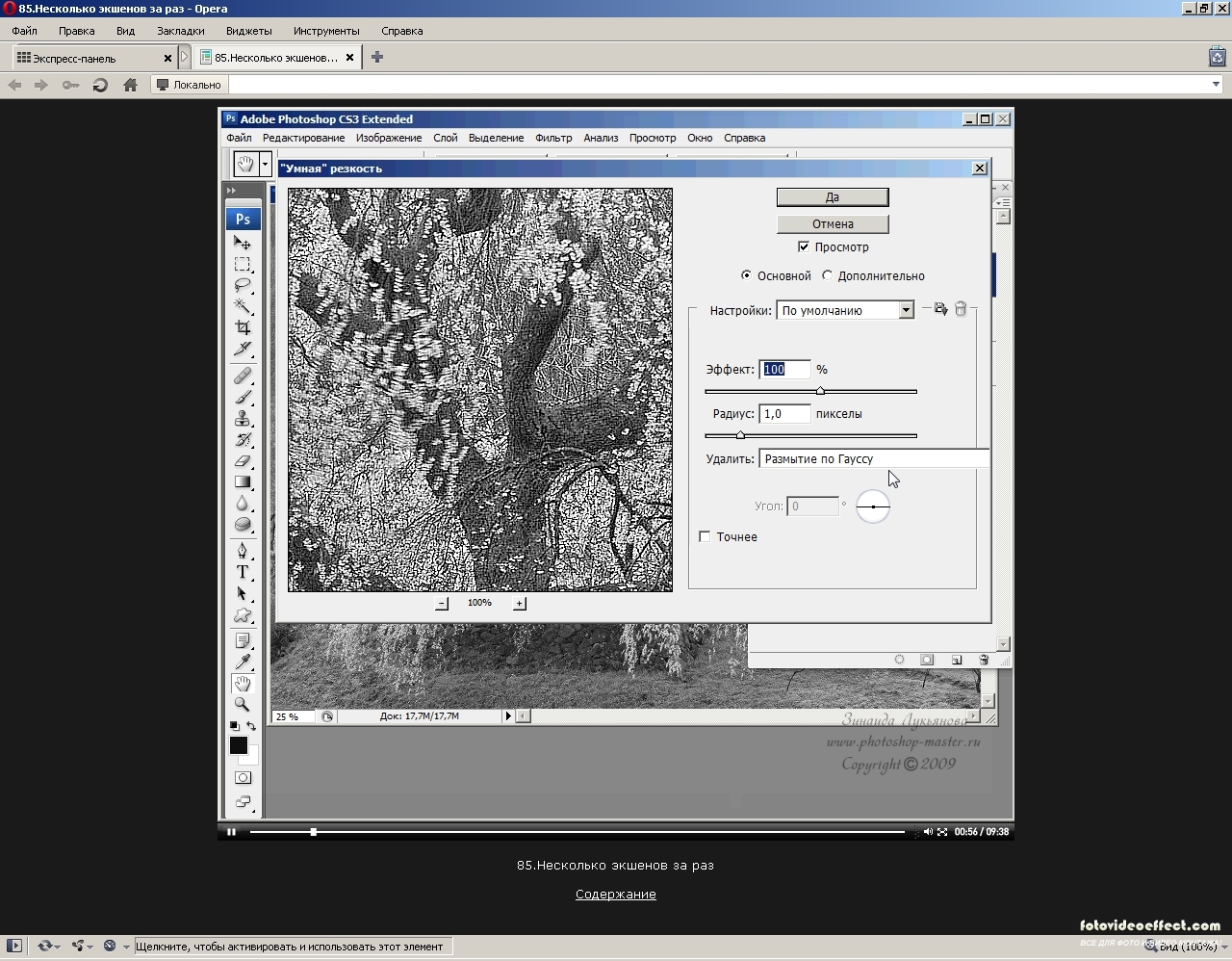Open Photoshop Слой menu
Screen dimensions: 1232x961
click(445, 138)
